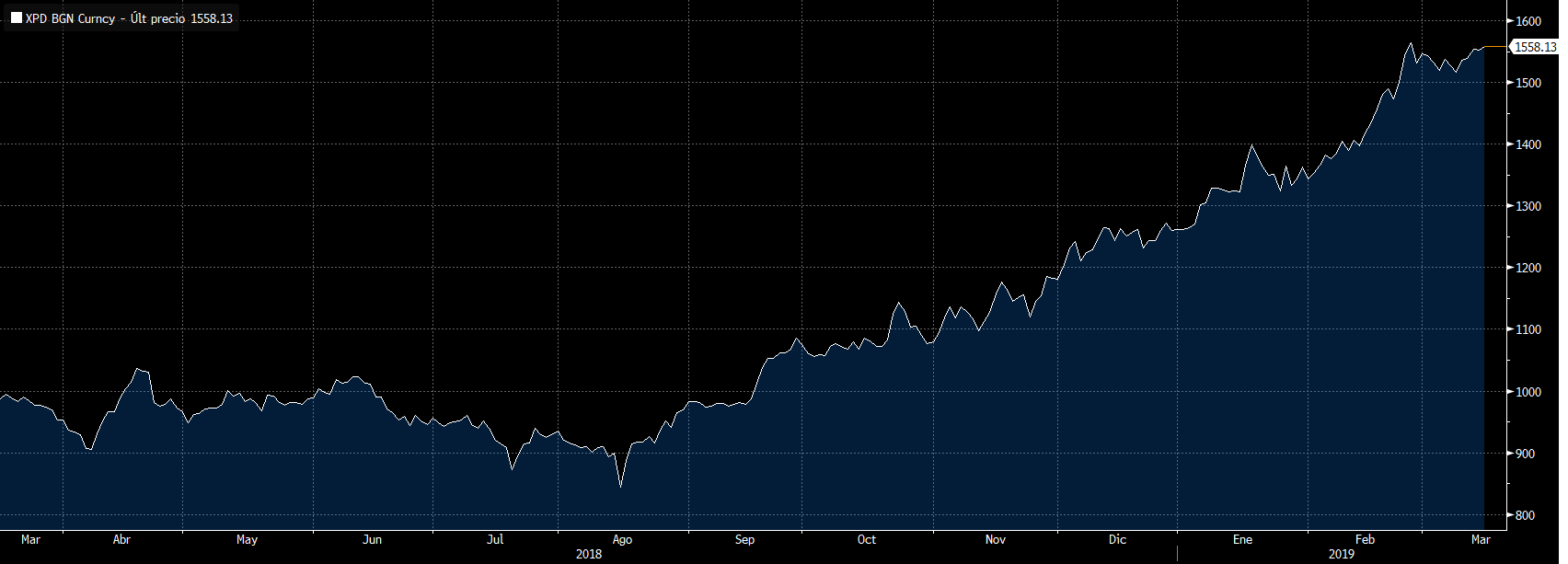The image size is (1568, 564).
Task: Select the Oct month label on time axis
Action: 867,540
